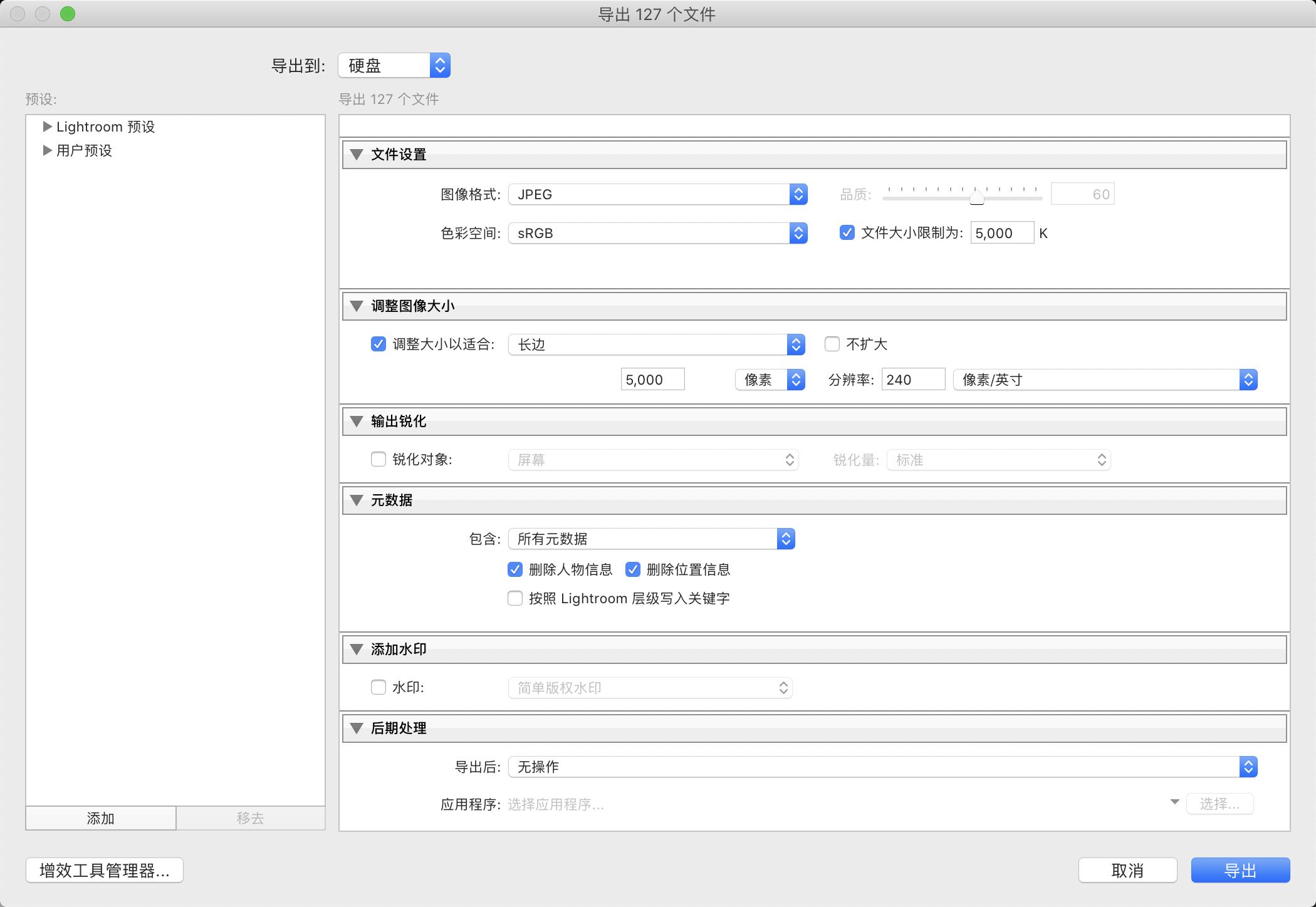Click the 品质 quality slider

(x=976, y=198)
